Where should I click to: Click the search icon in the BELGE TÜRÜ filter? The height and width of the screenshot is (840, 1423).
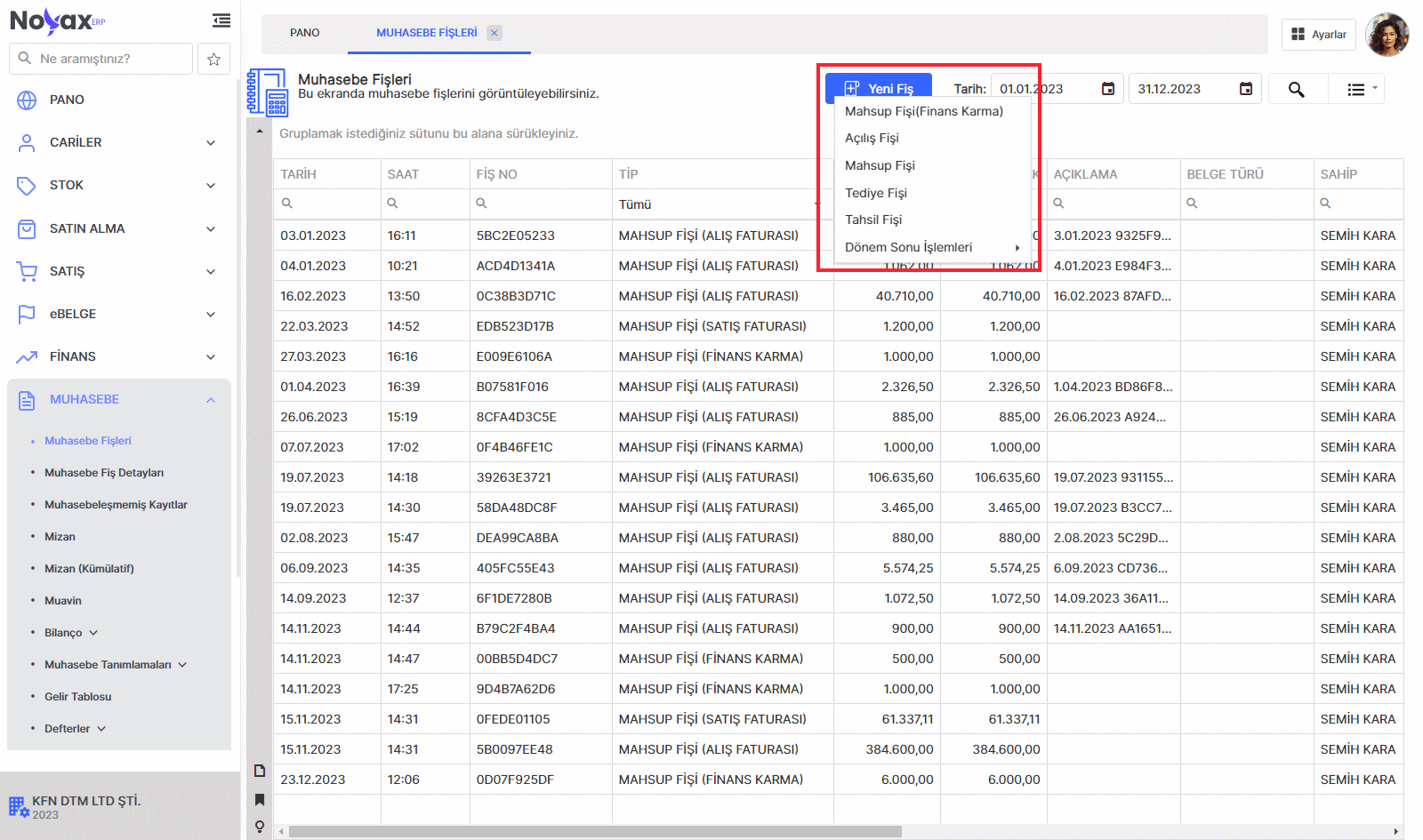point(1192,204)
